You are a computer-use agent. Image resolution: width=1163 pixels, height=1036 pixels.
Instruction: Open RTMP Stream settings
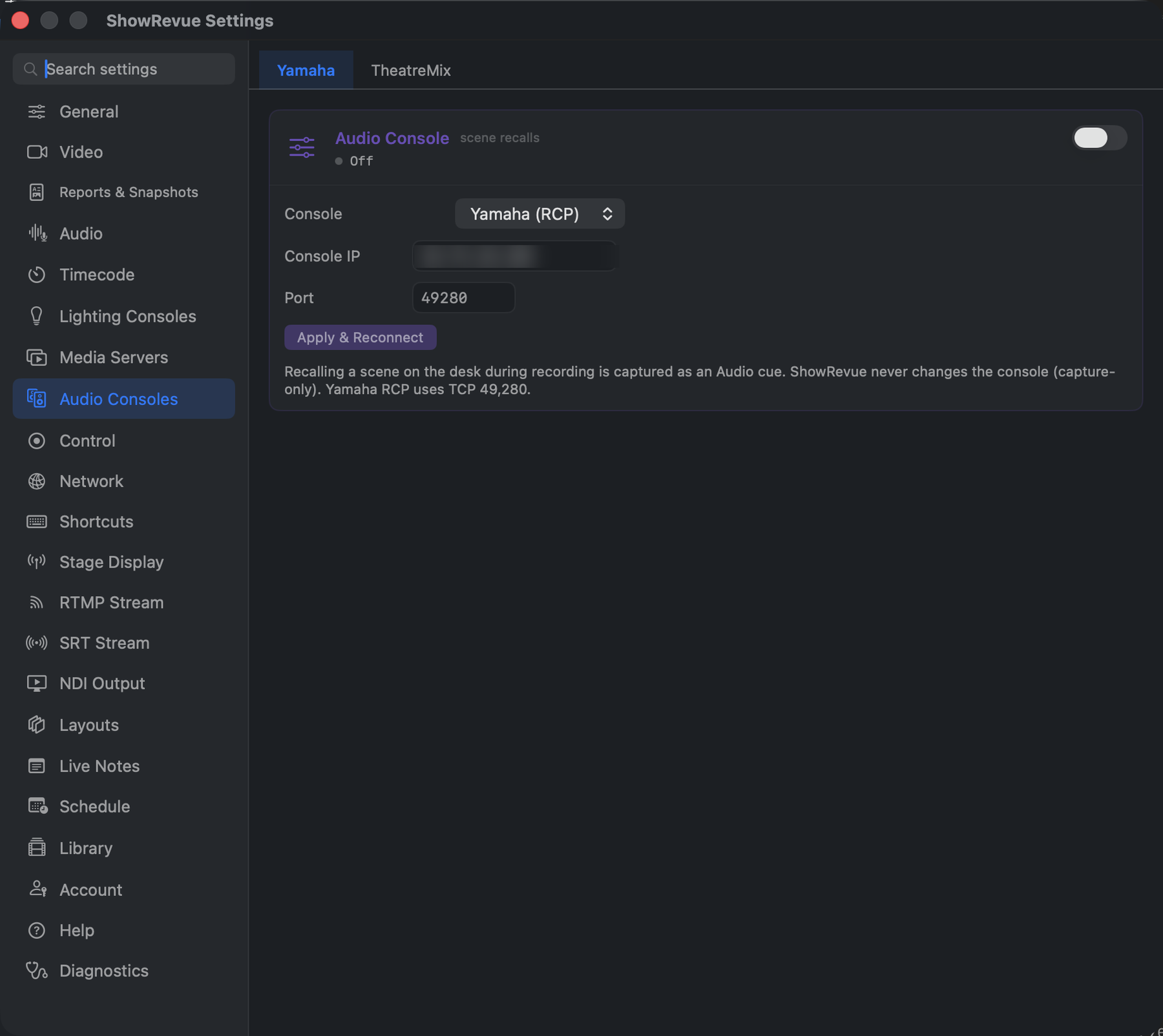(123, 603)
